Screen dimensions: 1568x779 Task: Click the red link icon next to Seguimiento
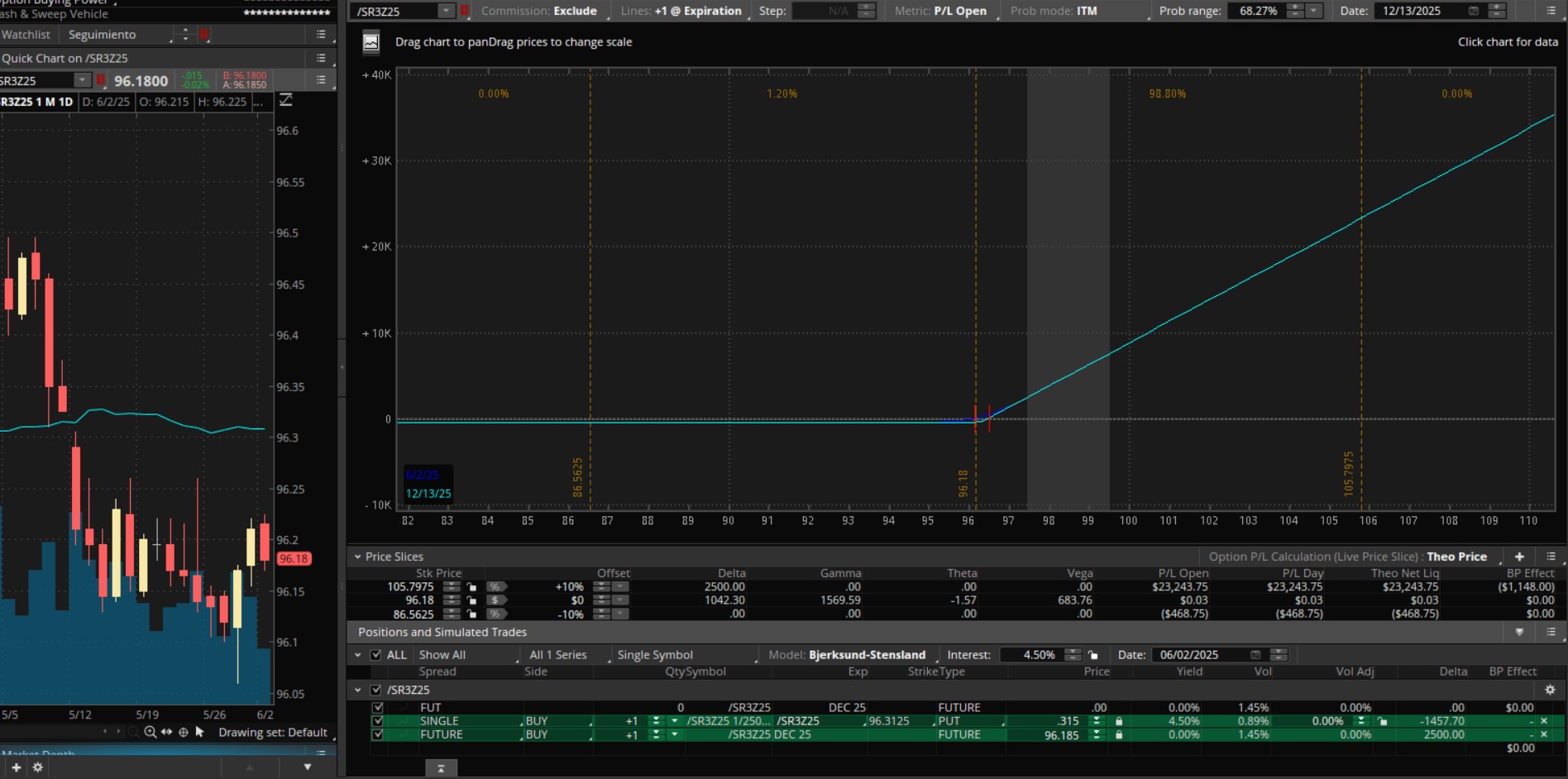(204, 35)
